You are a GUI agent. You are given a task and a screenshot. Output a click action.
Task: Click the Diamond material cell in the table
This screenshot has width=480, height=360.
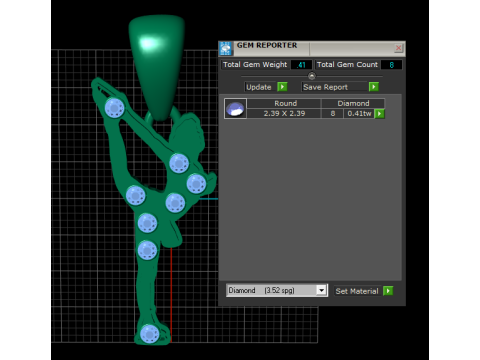tap(353, 103)
